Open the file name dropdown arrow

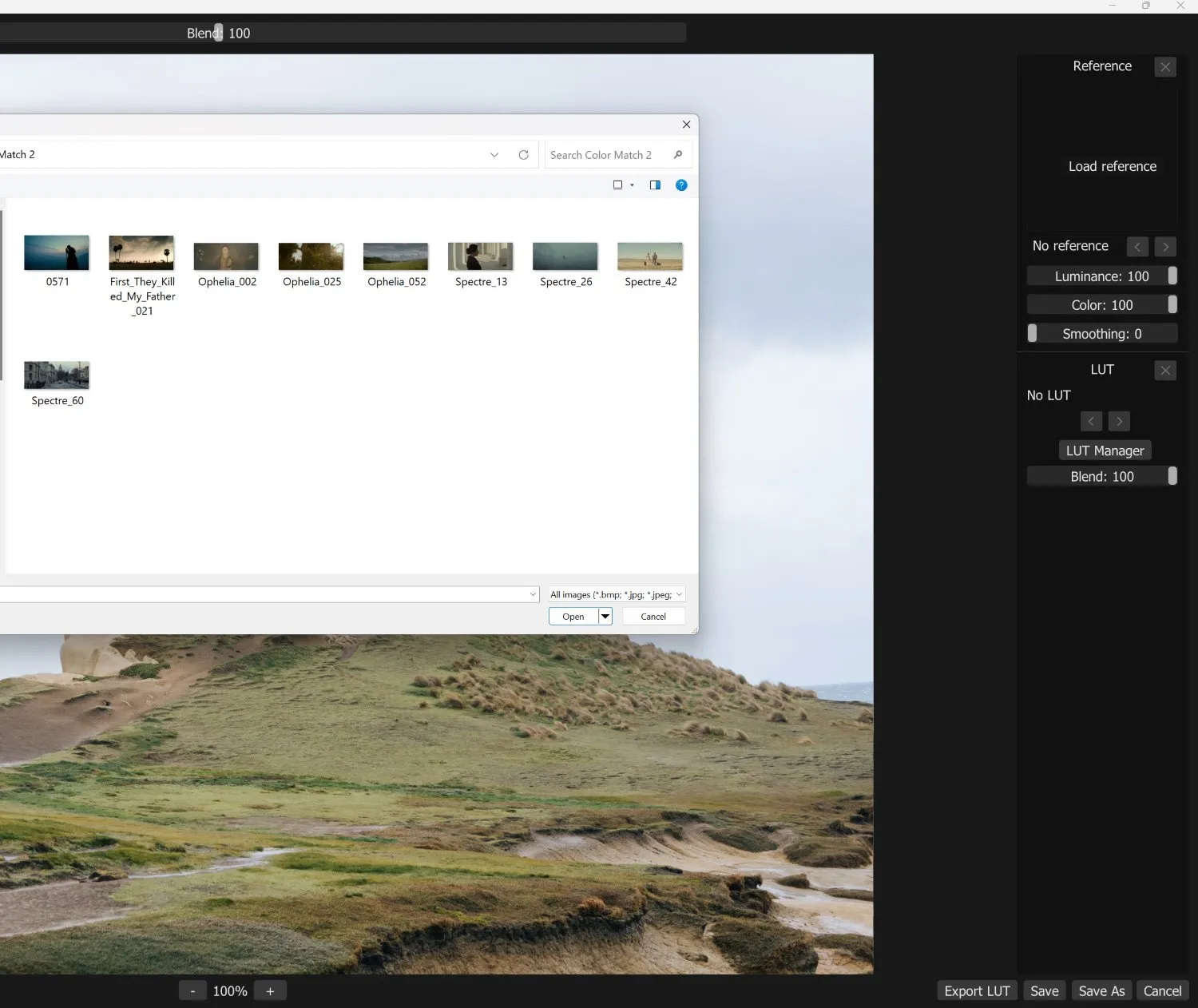coord(533,594)
